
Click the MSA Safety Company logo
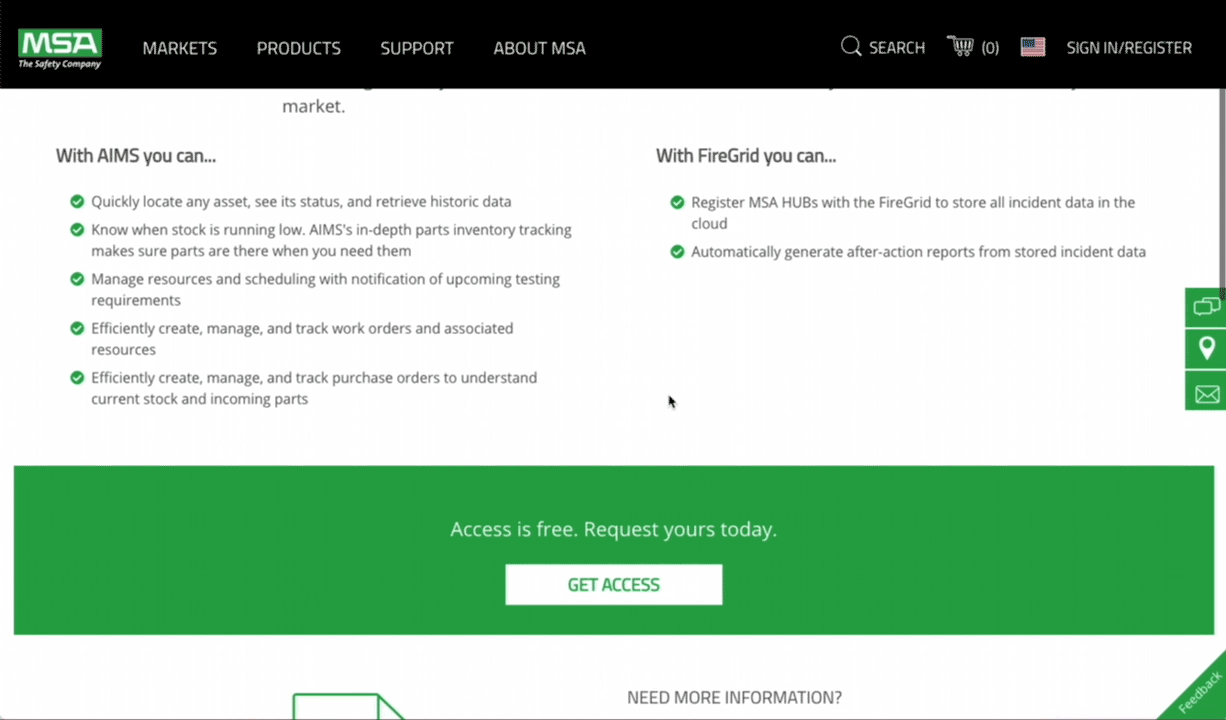tap(60, 49)
